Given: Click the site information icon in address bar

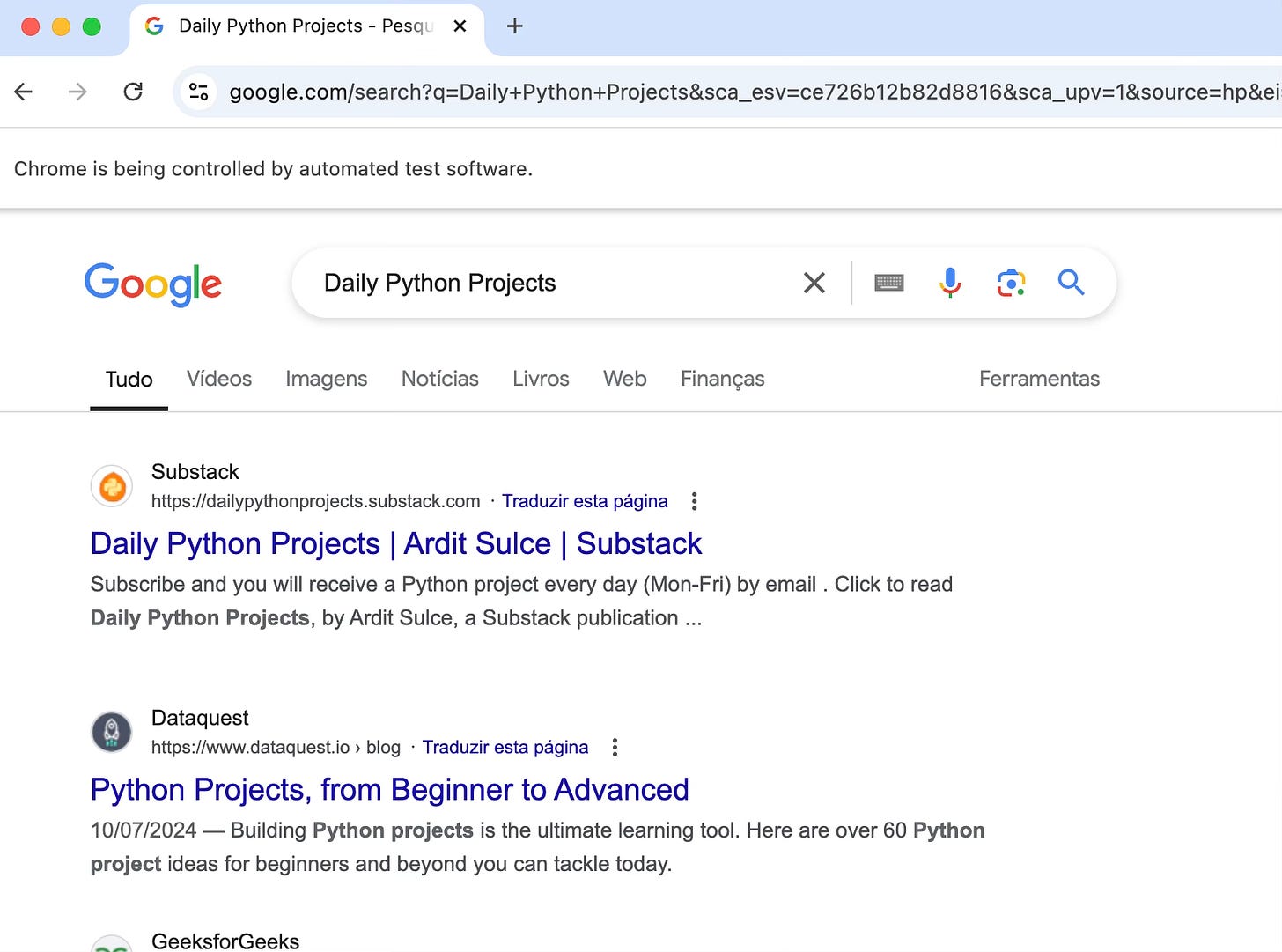Looking at the screenshot, I should pos(199,92).
